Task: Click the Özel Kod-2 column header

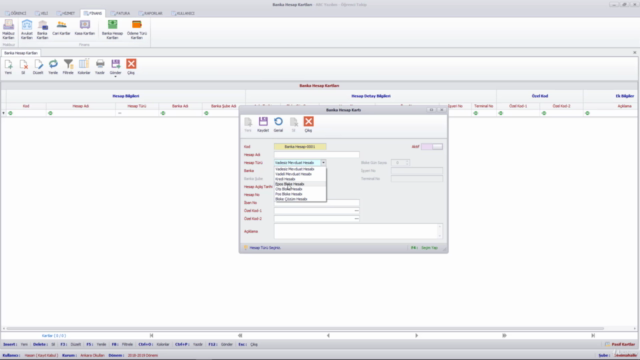Action: (x=562, y=106)
